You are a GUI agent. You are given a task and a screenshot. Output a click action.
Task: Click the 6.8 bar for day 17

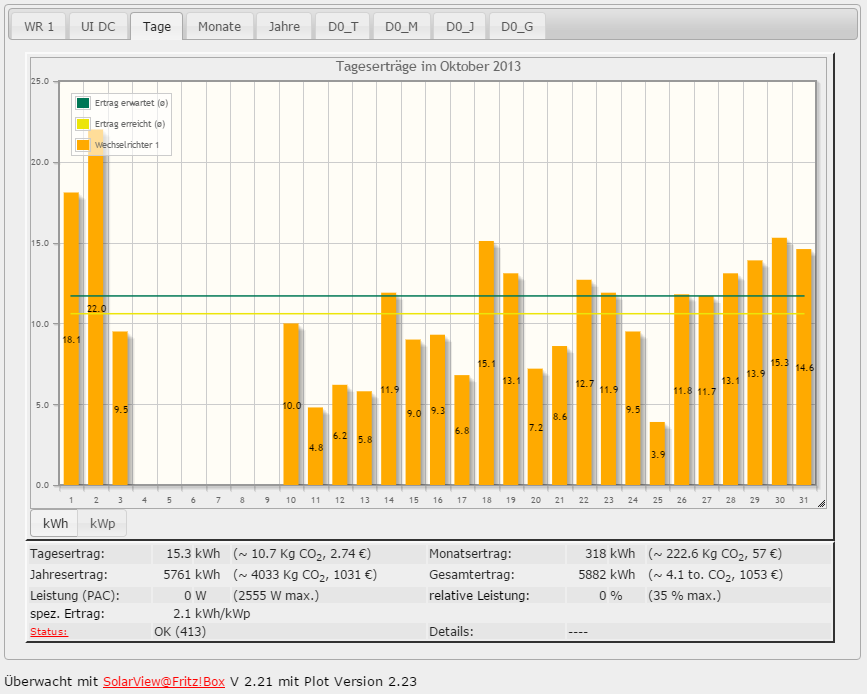[462, 430]
